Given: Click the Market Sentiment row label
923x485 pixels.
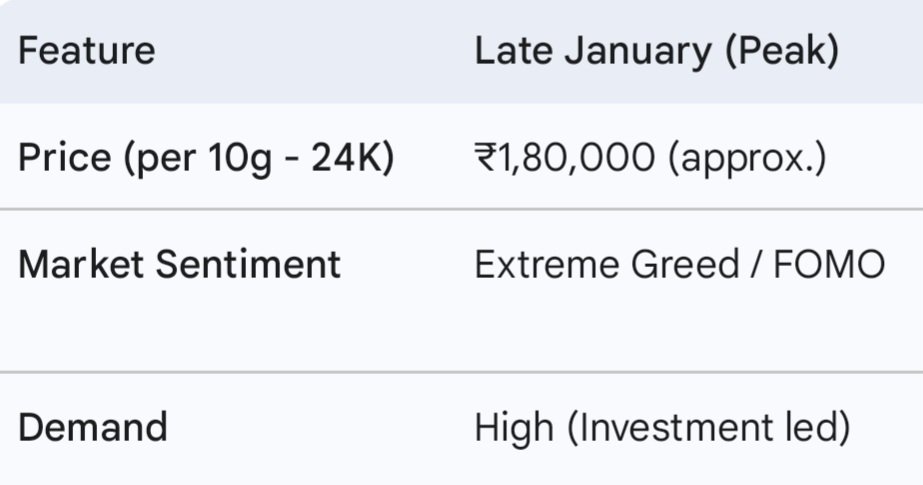Looking at the screenshot, I should (x=180, y=265).
